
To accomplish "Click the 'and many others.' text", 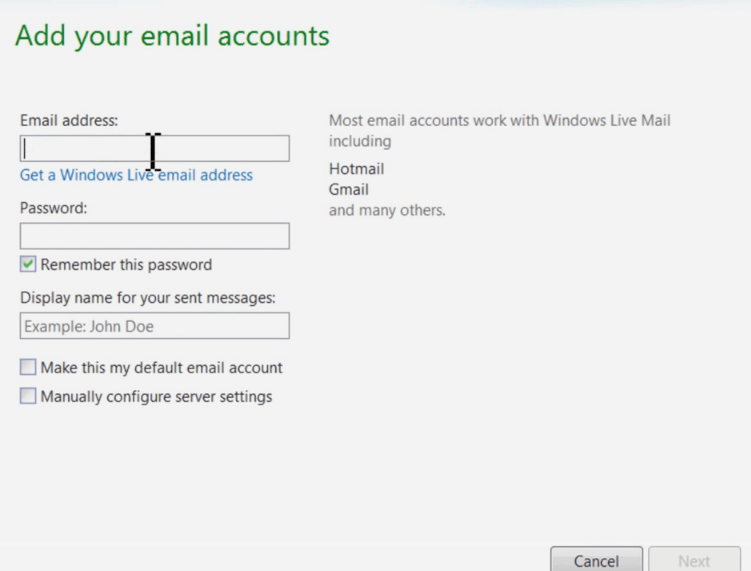I will point(387,210).
